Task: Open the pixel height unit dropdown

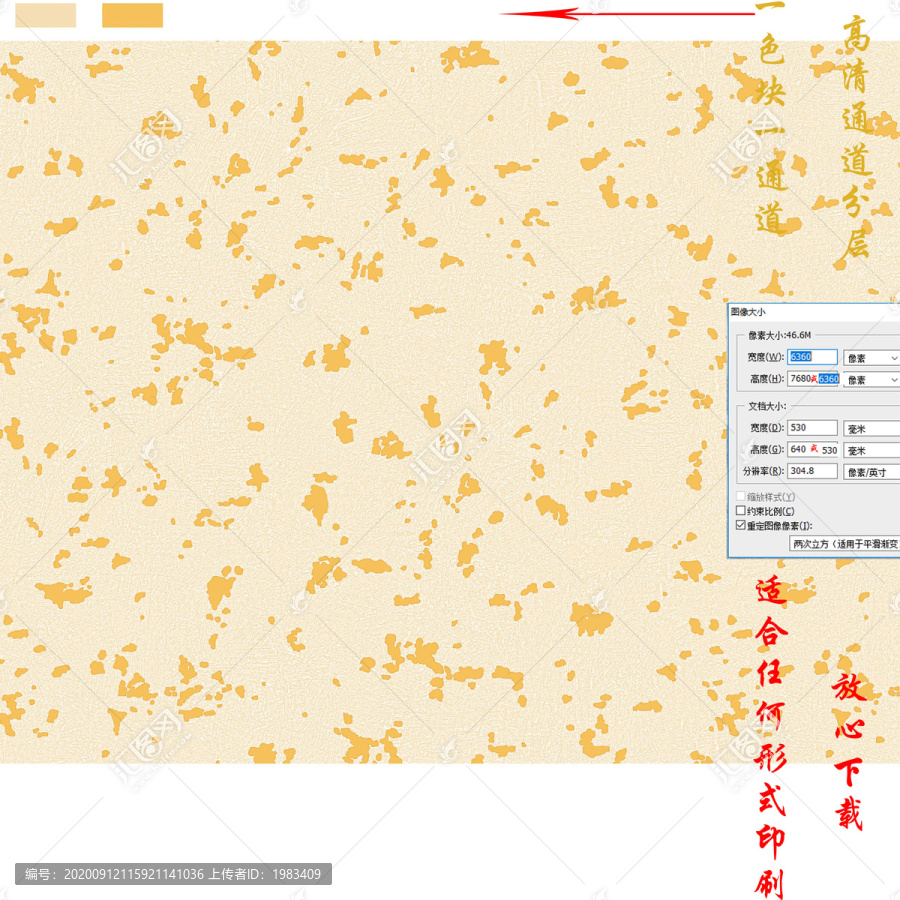Action: pyautogui.click(x=871, y=380)
